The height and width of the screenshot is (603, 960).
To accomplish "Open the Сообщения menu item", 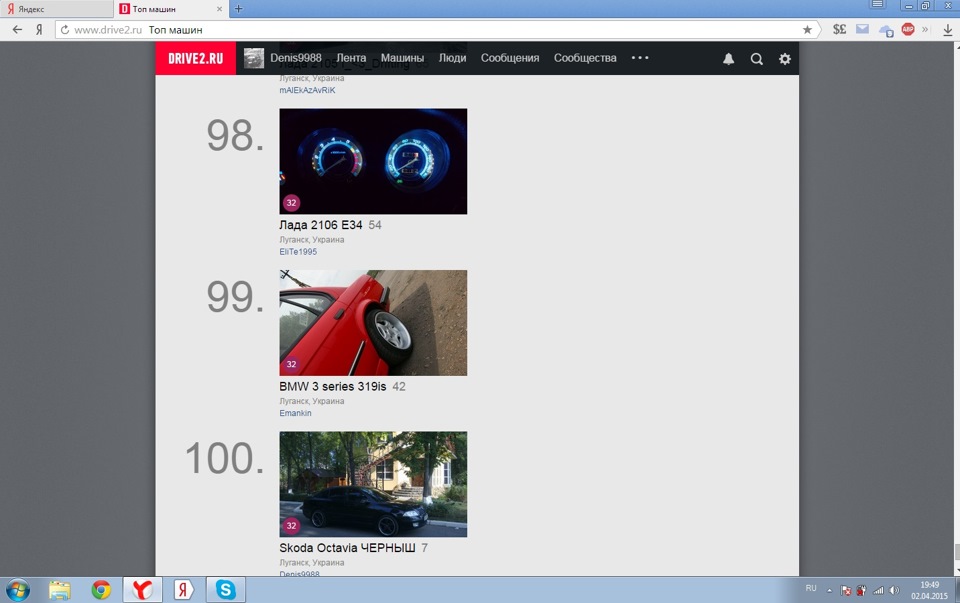I will click(x=509, y=58).
